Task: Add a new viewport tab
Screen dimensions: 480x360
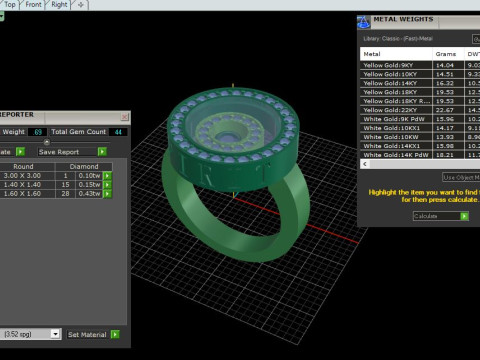Action: click(81, 5)
